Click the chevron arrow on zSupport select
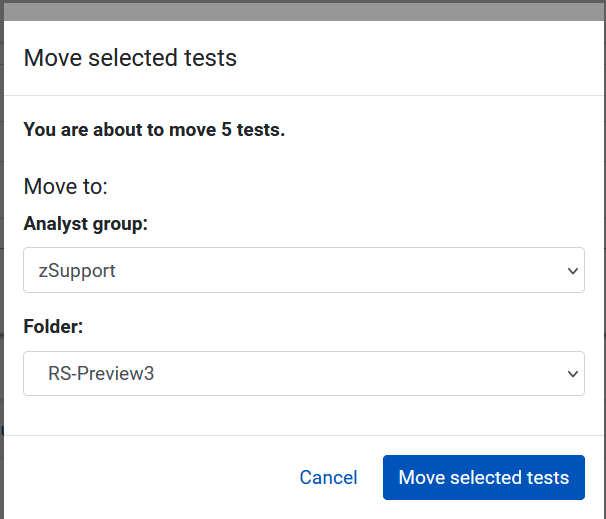This screenshot has height=519, width=606. 572,270
